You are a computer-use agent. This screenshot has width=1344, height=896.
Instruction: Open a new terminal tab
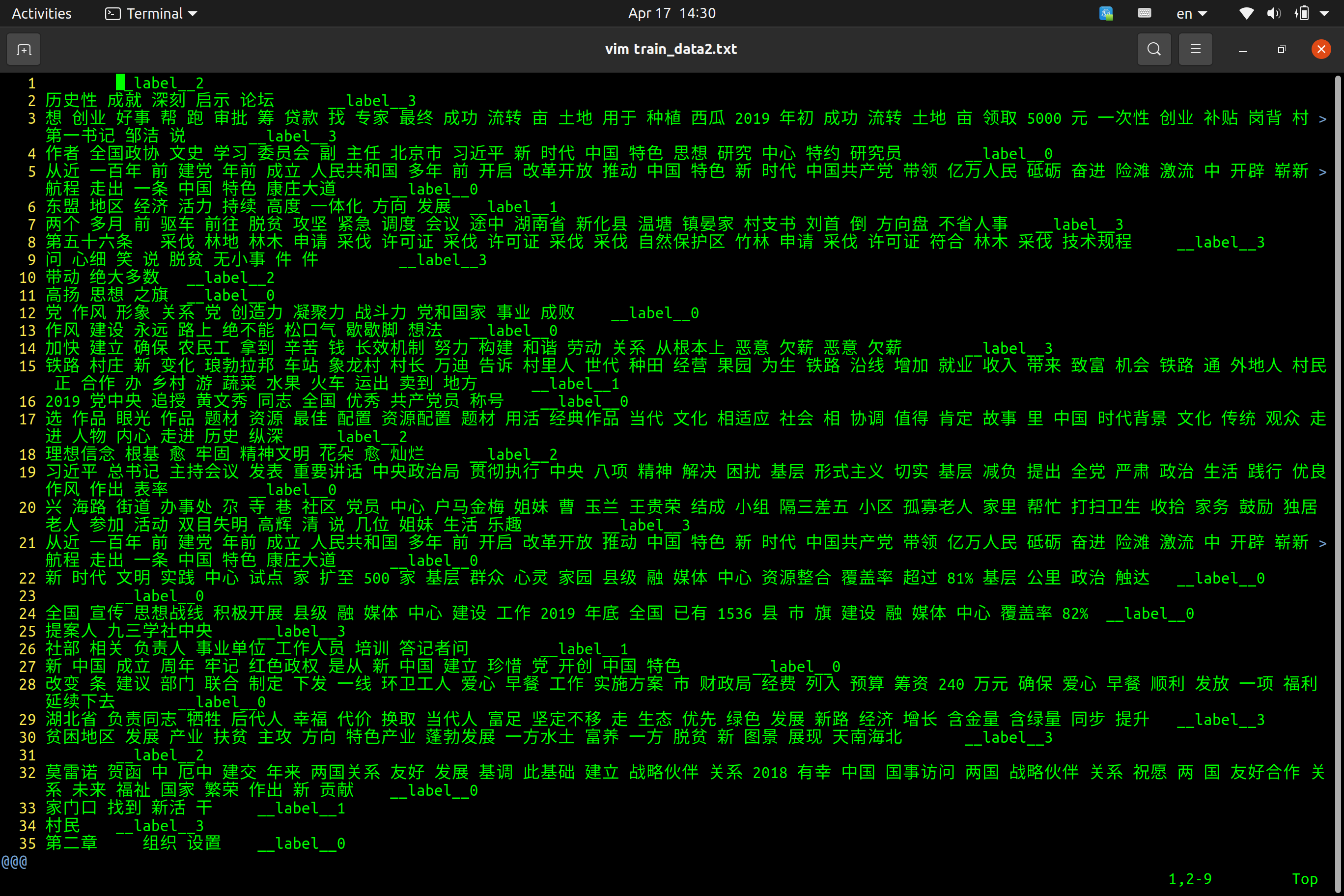(x=24, y=49)
